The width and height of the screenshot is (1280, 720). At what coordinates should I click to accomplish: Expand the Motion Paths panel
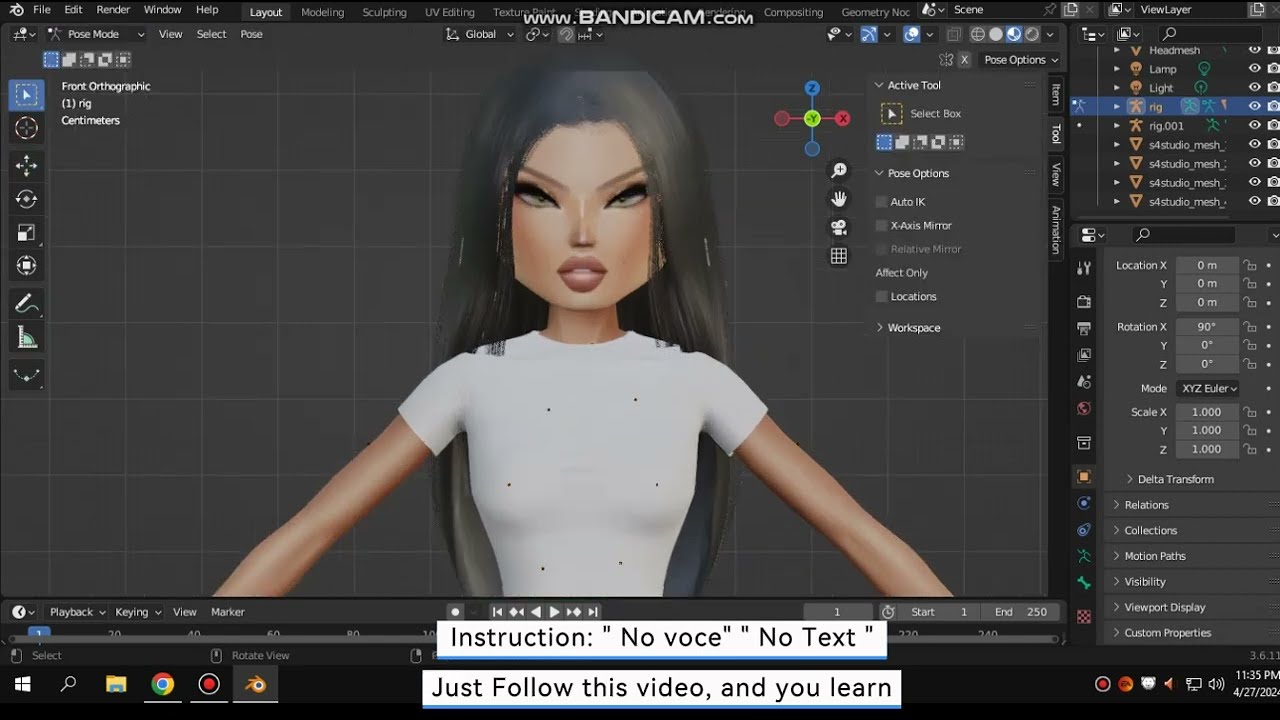1154,556
